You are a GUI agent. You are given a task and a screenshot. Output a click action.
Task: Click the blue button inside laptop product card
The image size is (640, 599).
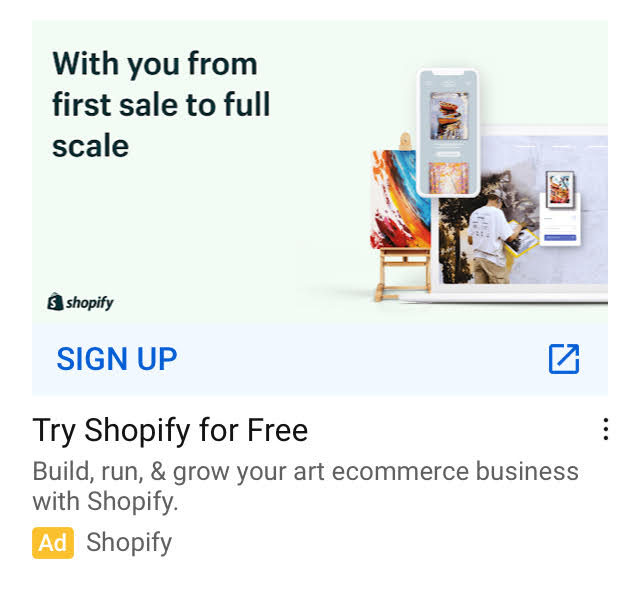[560, 237]
